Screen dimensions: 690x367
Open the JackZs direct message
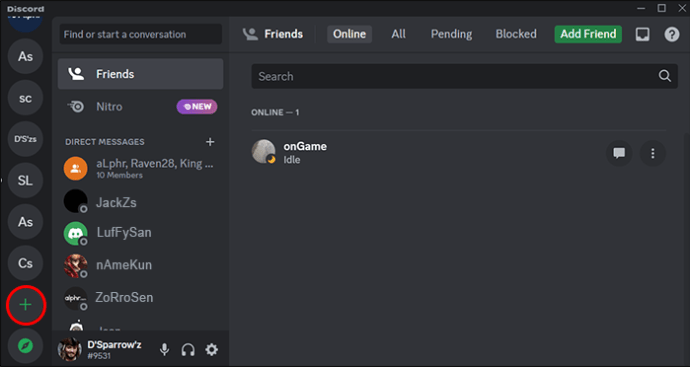(140, 202)
